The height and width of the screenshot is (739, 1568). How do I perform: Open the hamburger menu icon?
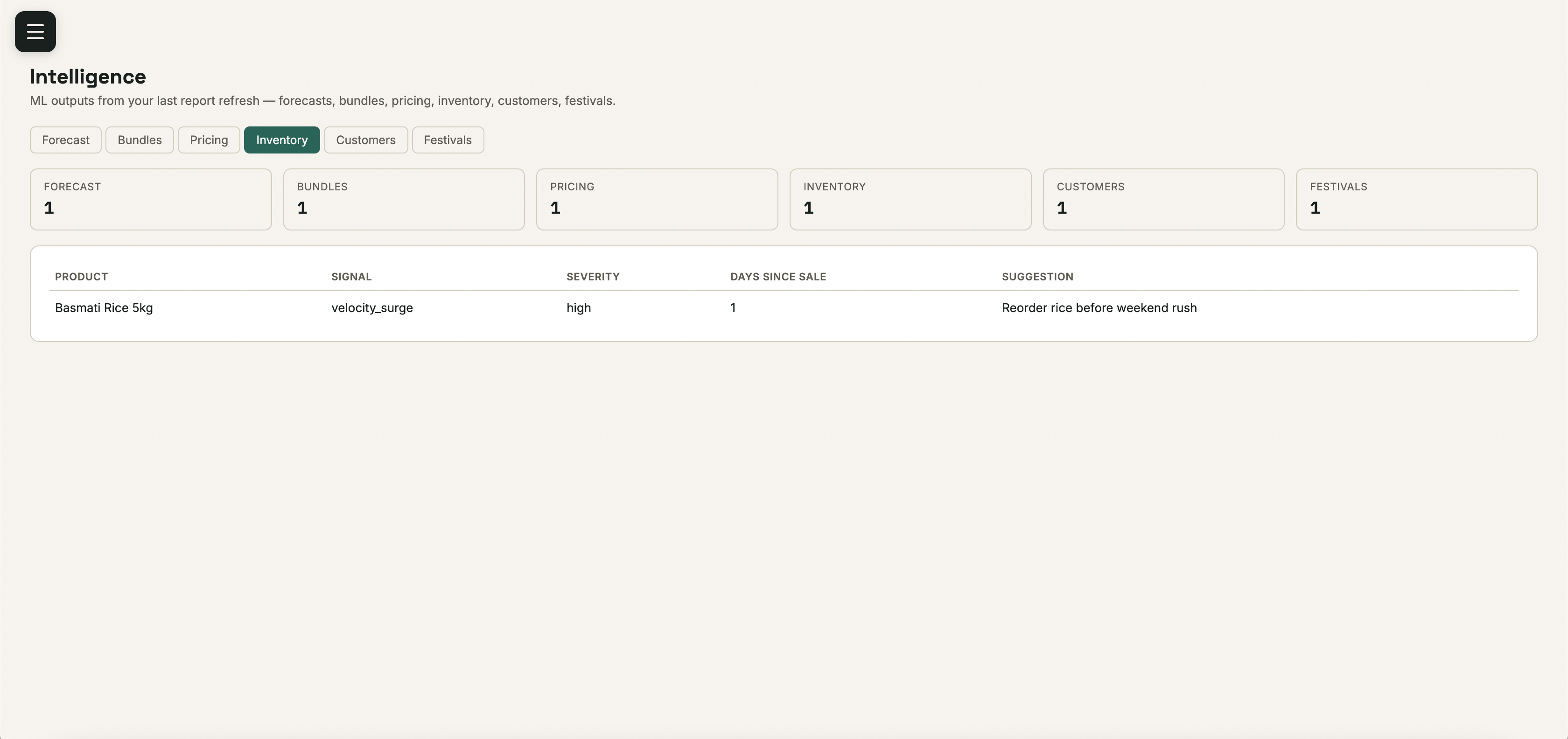tap(35, 32)
